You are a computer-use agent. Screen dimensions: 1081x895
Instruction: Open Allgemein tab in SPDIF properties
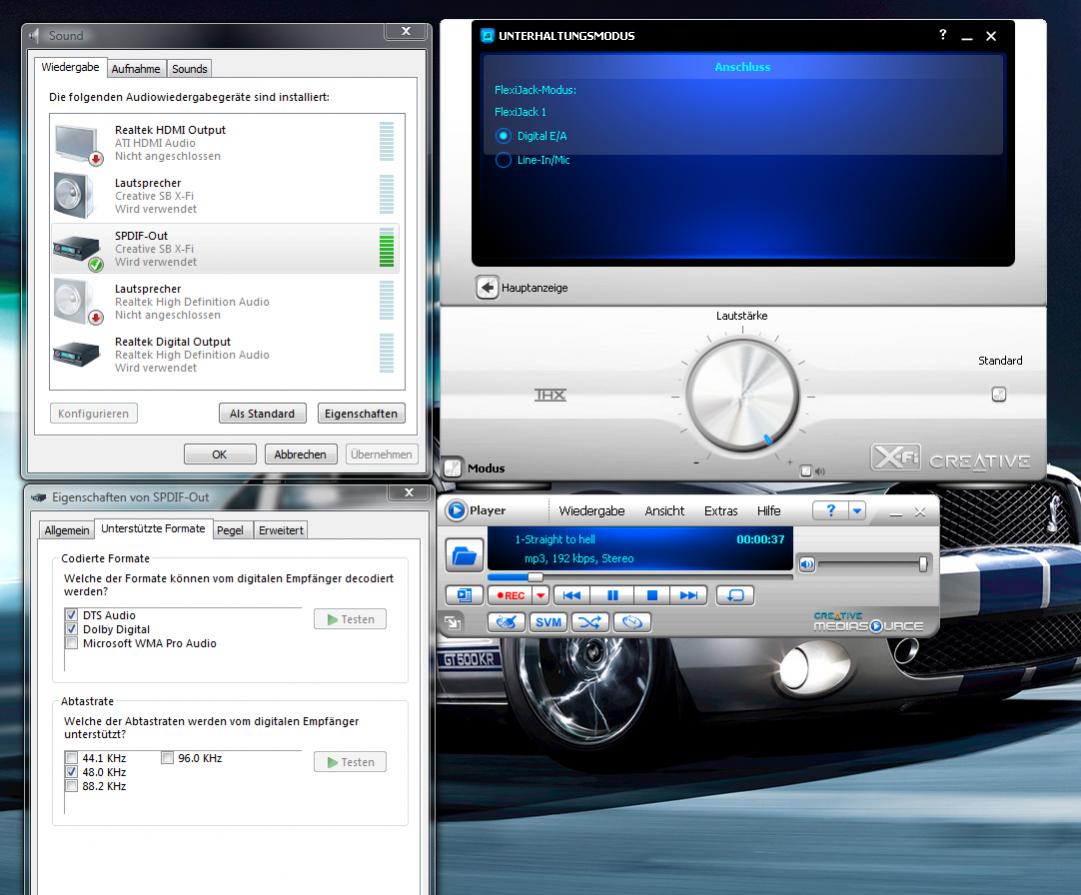67,530
